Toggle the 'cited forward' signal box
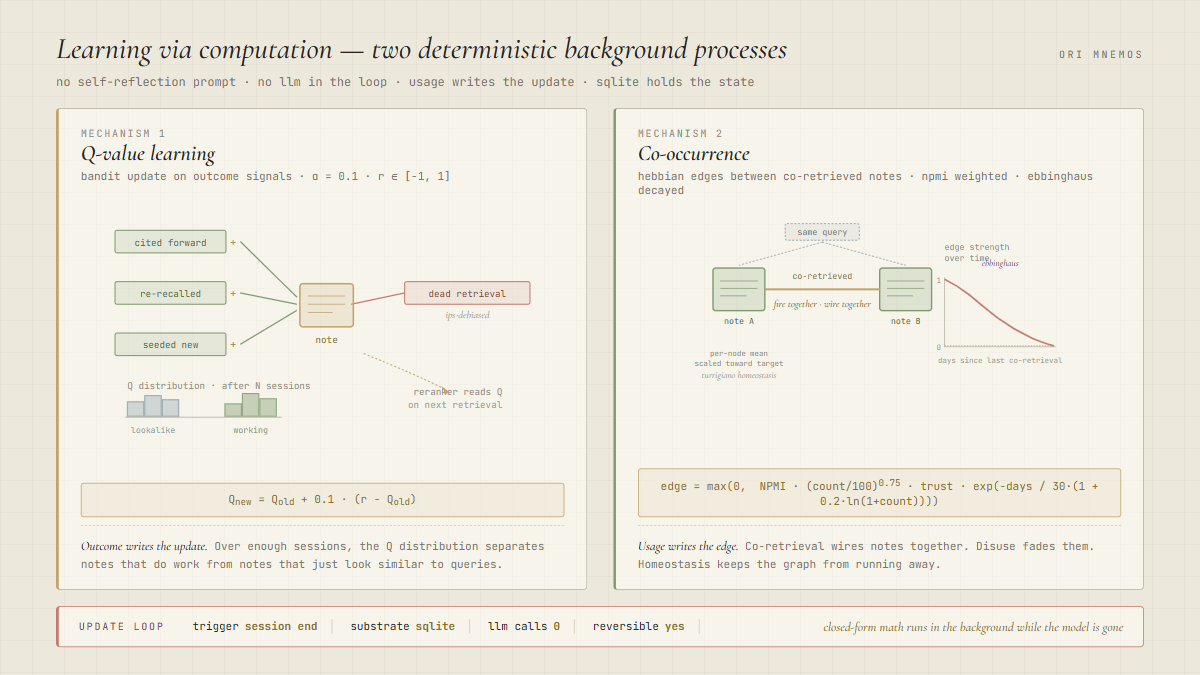 point(170,241)
